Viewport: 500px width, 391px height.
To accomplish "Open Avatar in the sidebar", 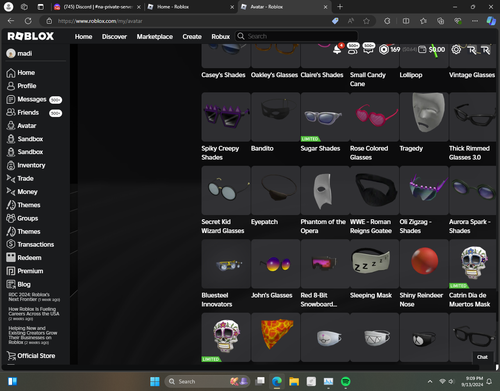I will coord(21,126).
